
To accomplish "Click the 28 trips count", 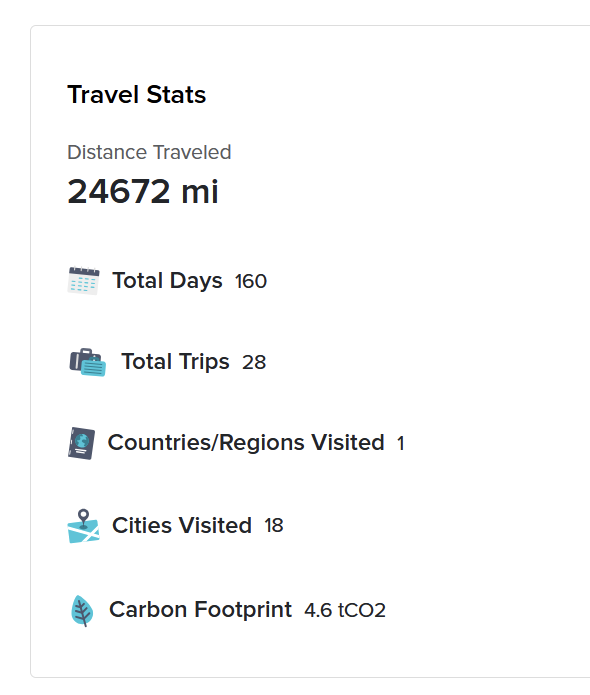I will (254, 363).
